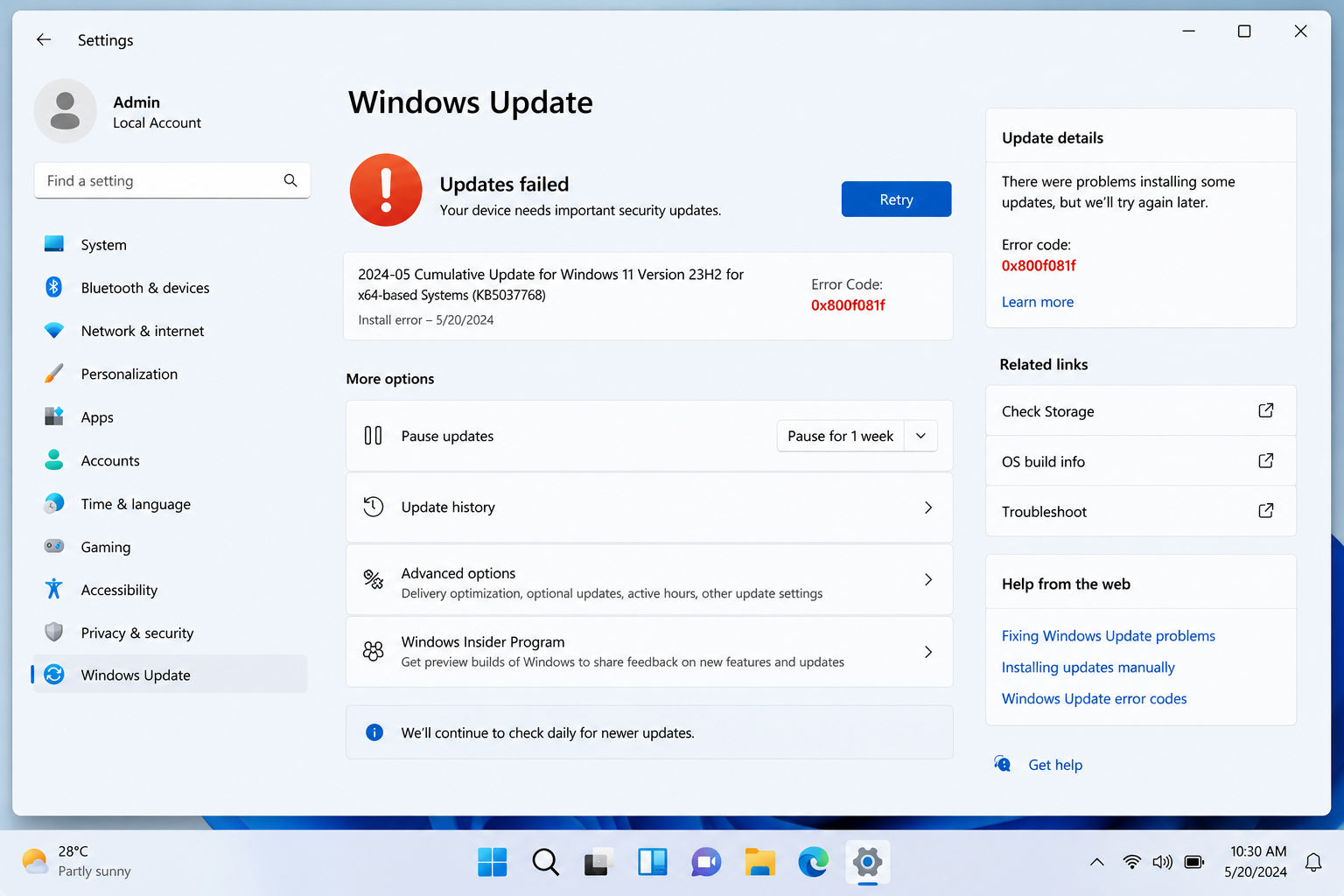Select the Accounts person icon
The width and height of the screenshot is (1344, 896).
[54, 459]
